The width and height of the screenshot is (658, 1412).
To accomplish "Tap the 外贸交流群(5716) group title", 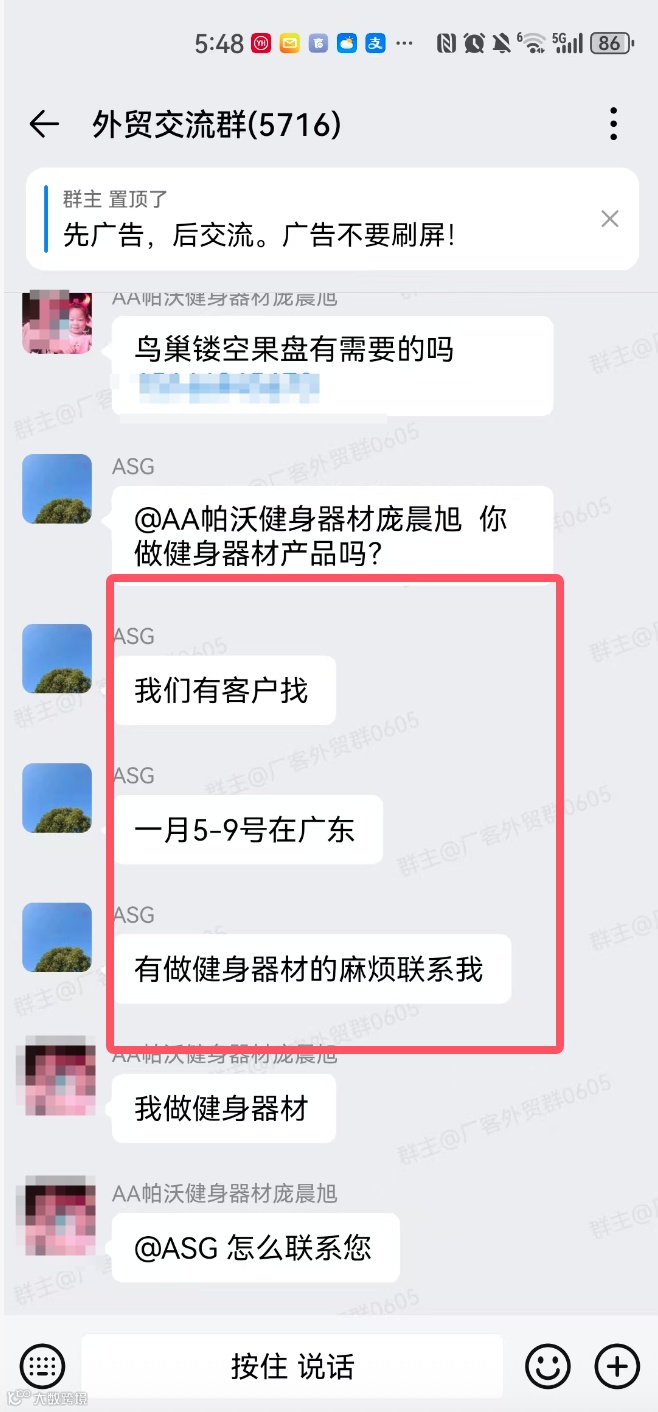I will [217, 125].
